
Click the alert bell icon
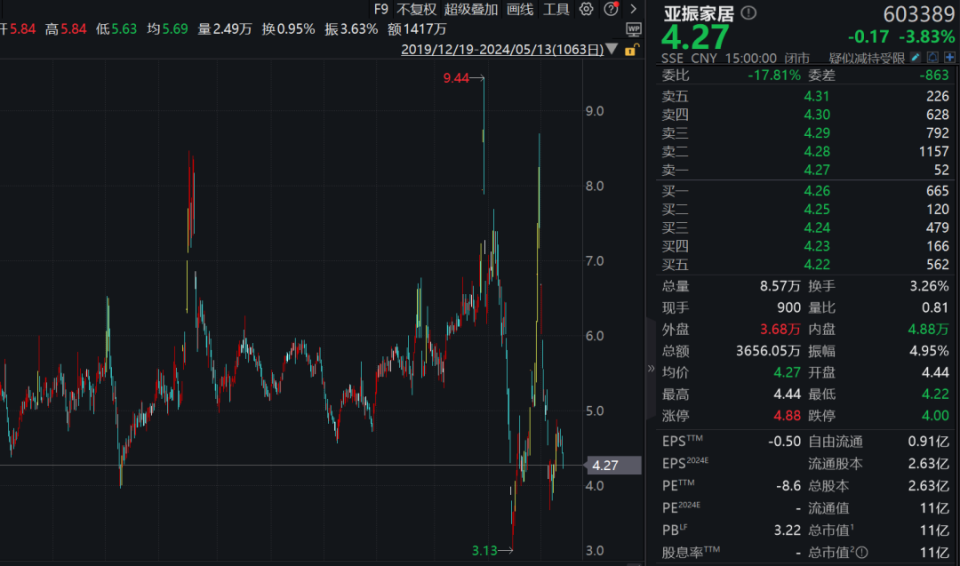932,58
